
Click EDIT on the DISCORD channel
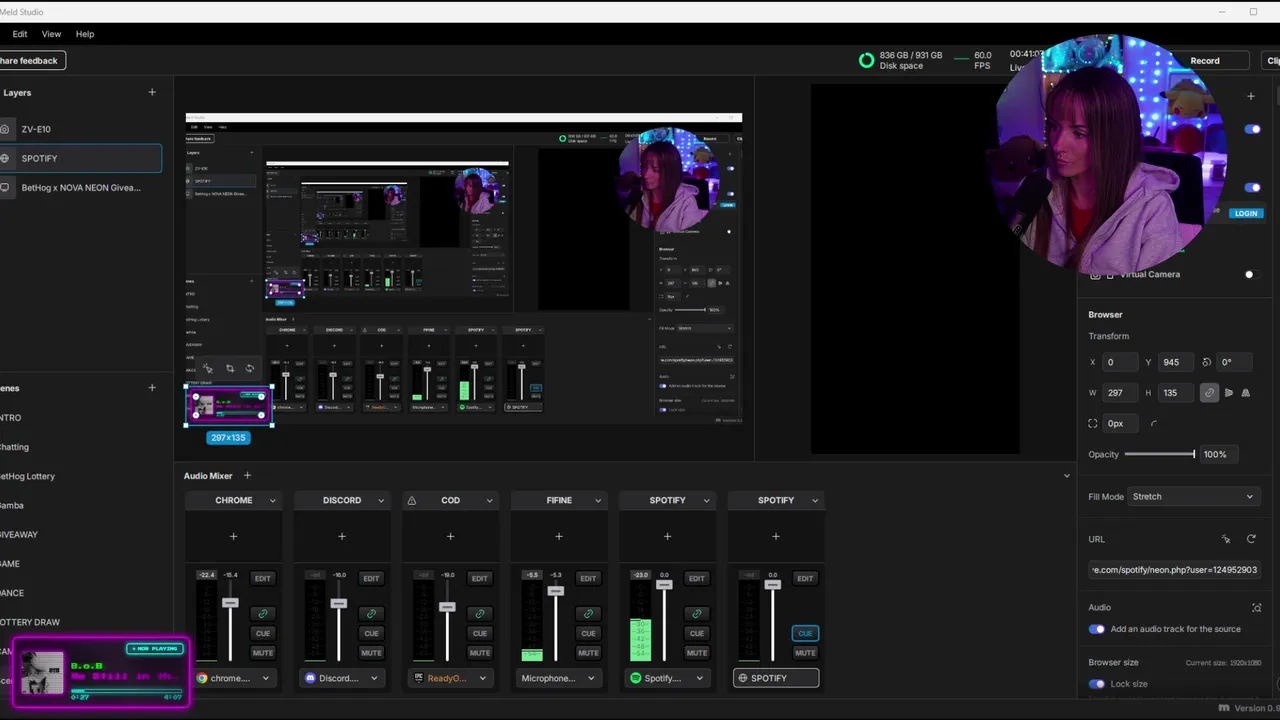tap(371, 578)
